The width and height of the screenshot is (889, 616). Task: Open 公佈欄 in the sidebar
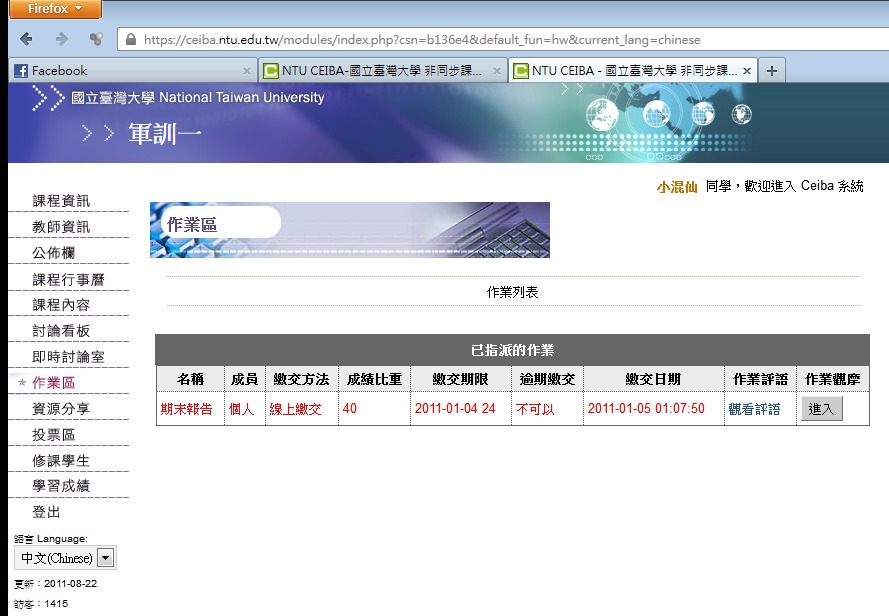pos(53,253)
